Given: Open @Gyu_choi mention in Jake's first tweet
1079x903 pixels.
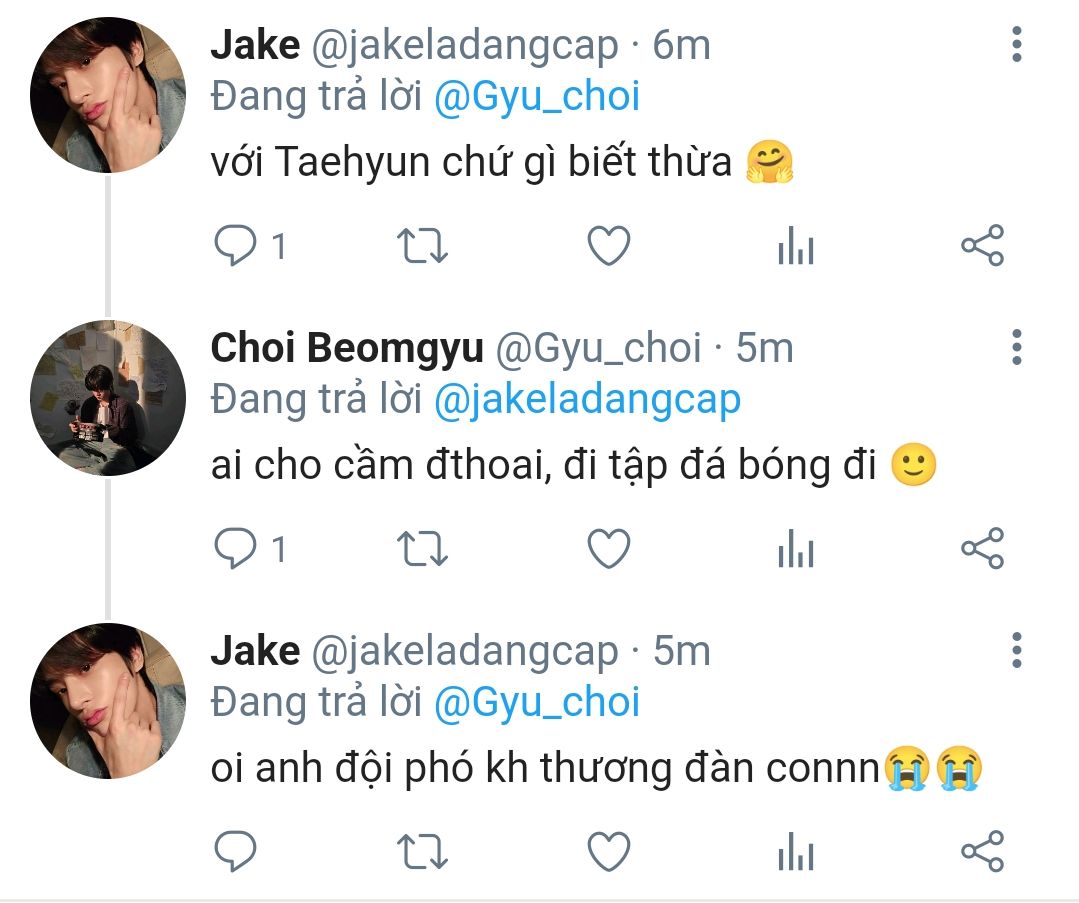Looking at the screenshot, I should [x=537, y=97].
